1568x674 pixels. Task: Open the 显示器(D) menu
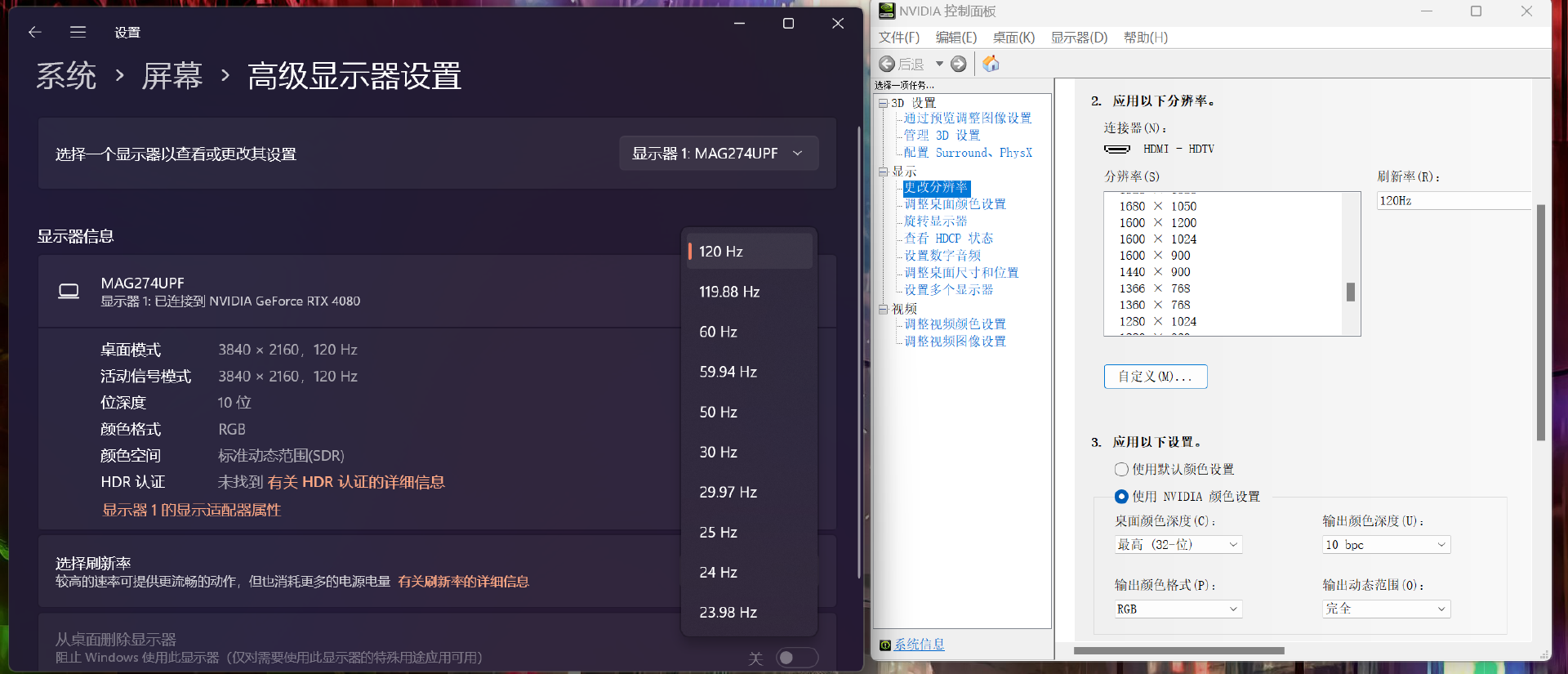click(1079, 38)
